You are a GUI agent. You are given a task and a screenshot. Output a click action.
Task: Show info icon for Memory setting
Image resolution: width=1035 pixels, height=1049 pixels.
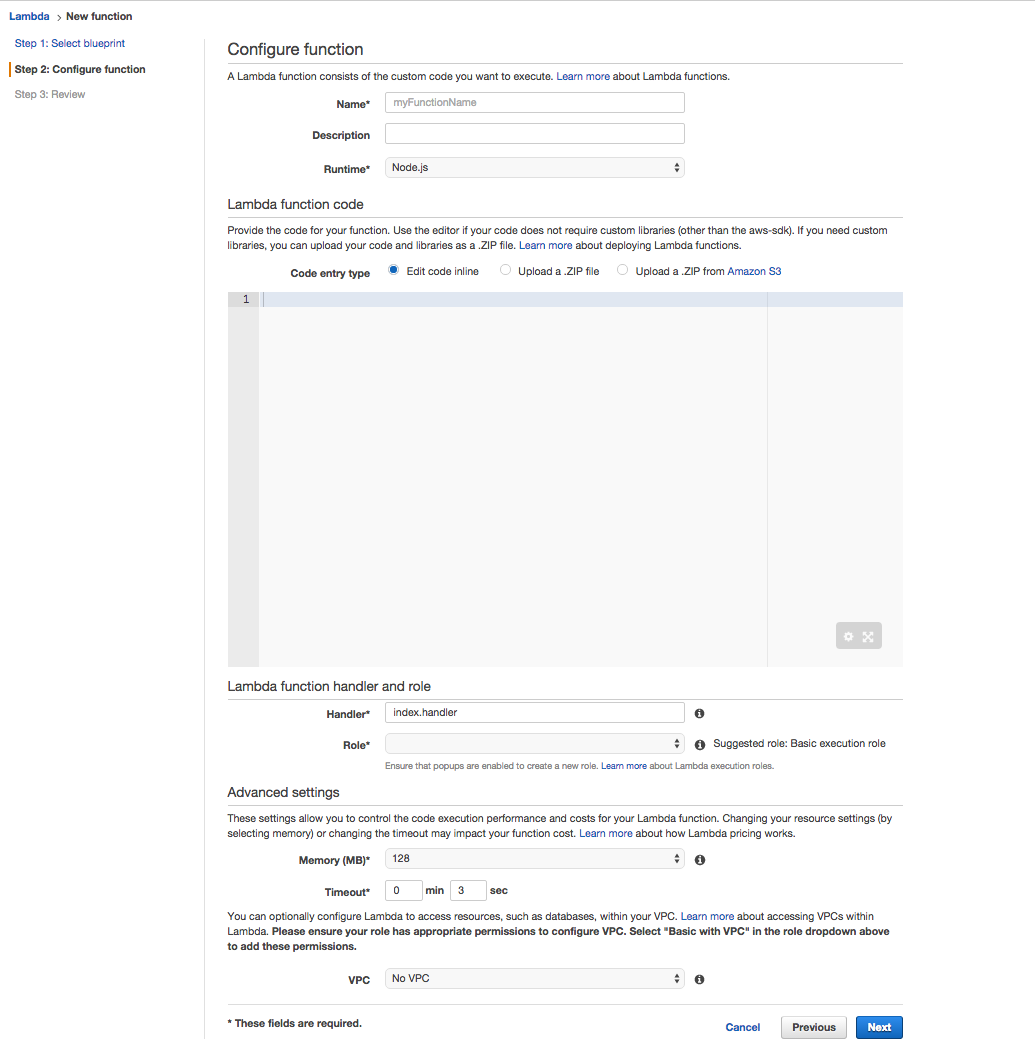point(700,860)
